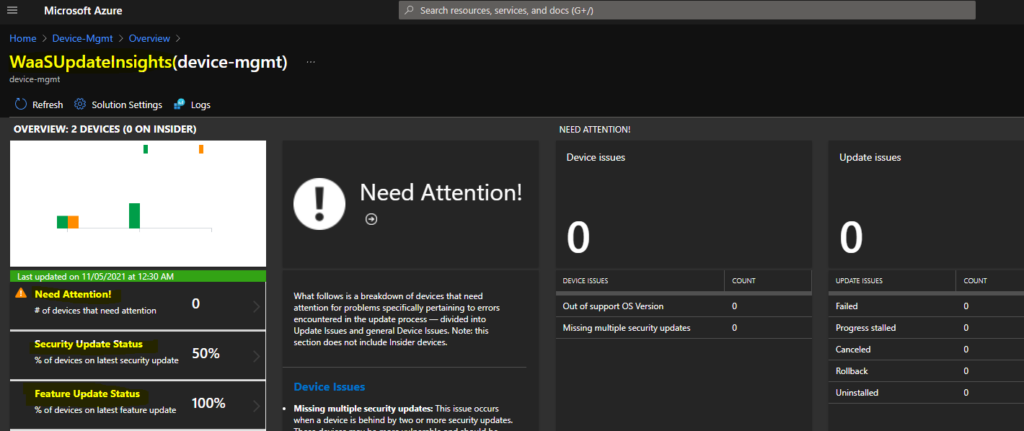The image size is (1024, 431).
Task: Sort by COUNT header in Device issues
Action: tap(744, 281)
